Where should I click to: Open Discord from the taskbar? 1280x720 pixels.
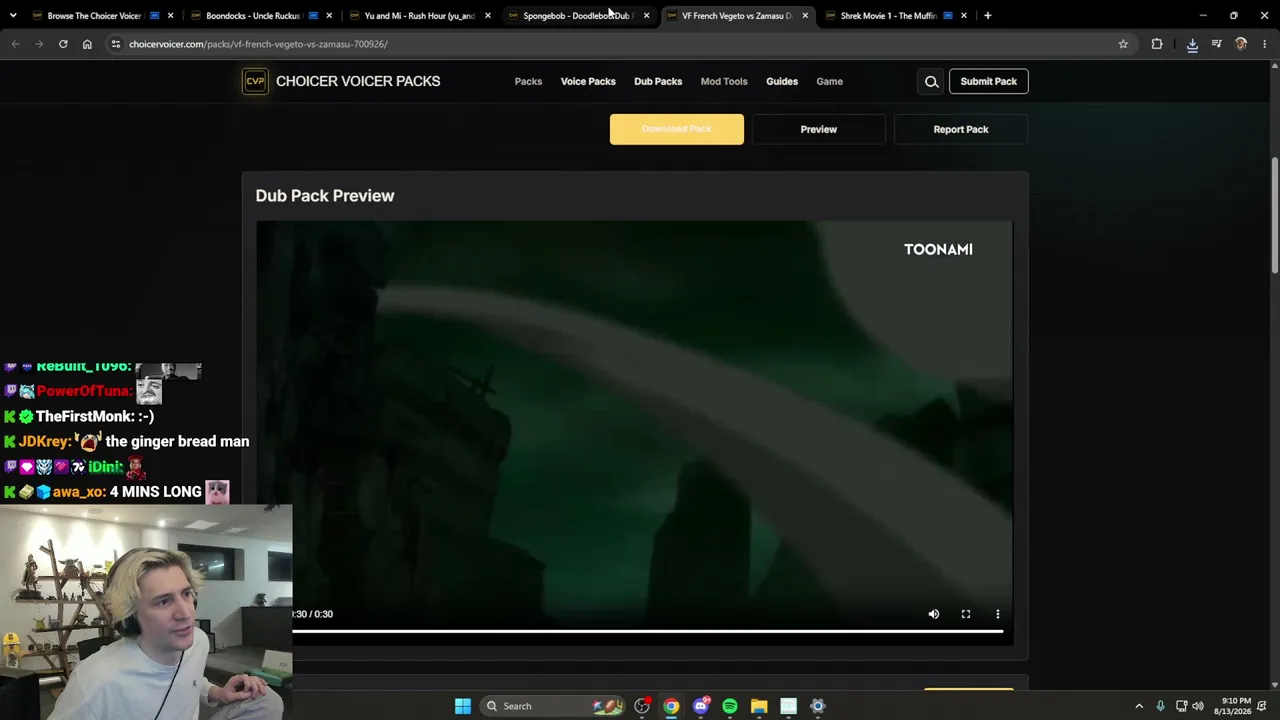point(701,706)
